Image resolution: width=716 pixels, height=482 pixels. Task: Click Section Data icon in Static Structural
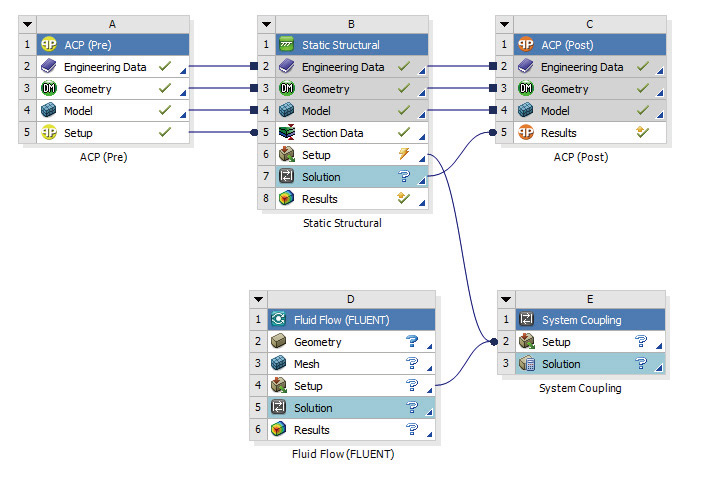click(287, 132)
